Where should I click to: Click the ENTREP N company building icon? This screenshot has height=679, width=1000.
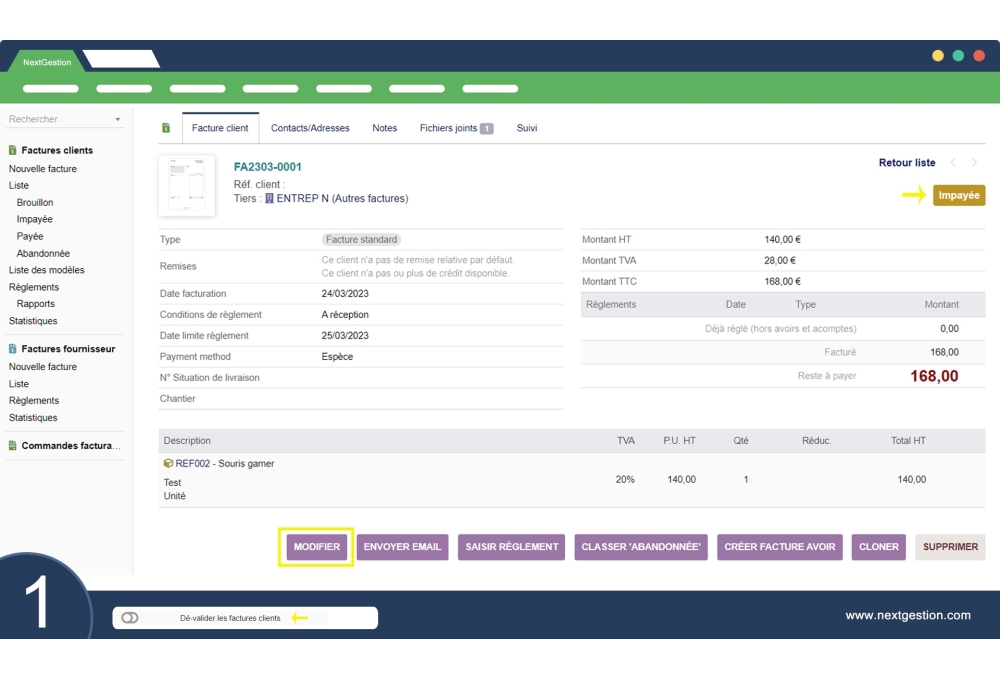point(269,199)
